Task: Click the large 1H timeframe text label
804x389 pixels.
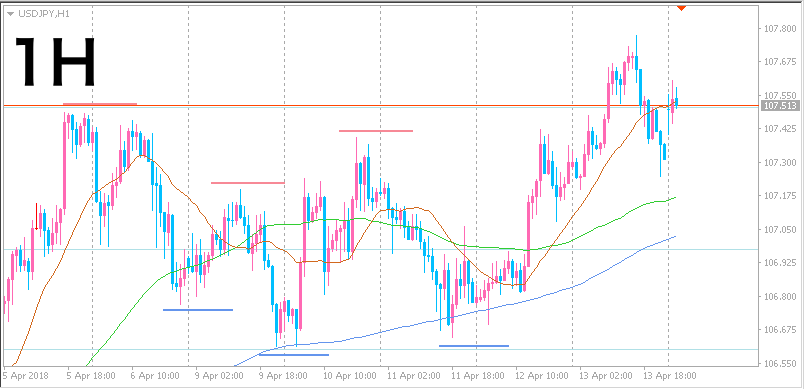Action: [54, 62]
